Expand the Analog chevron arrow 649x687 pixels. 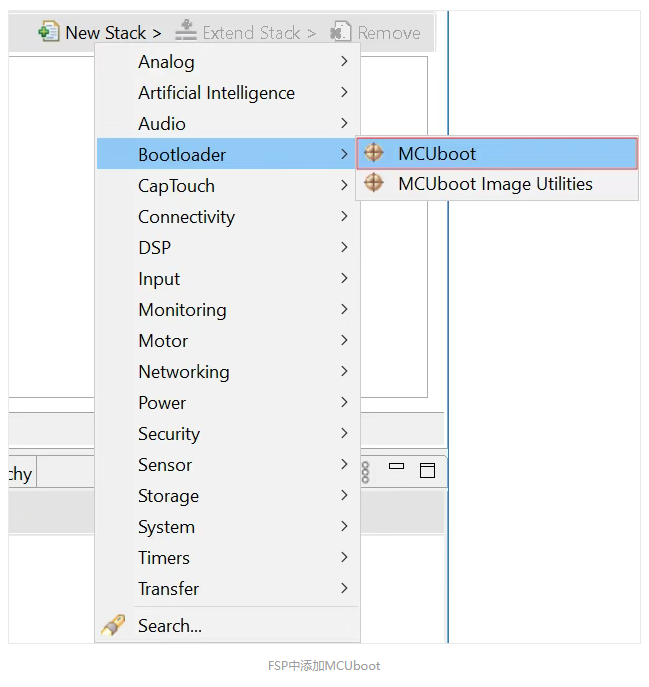pyautogui.click(x=344, y=61)
